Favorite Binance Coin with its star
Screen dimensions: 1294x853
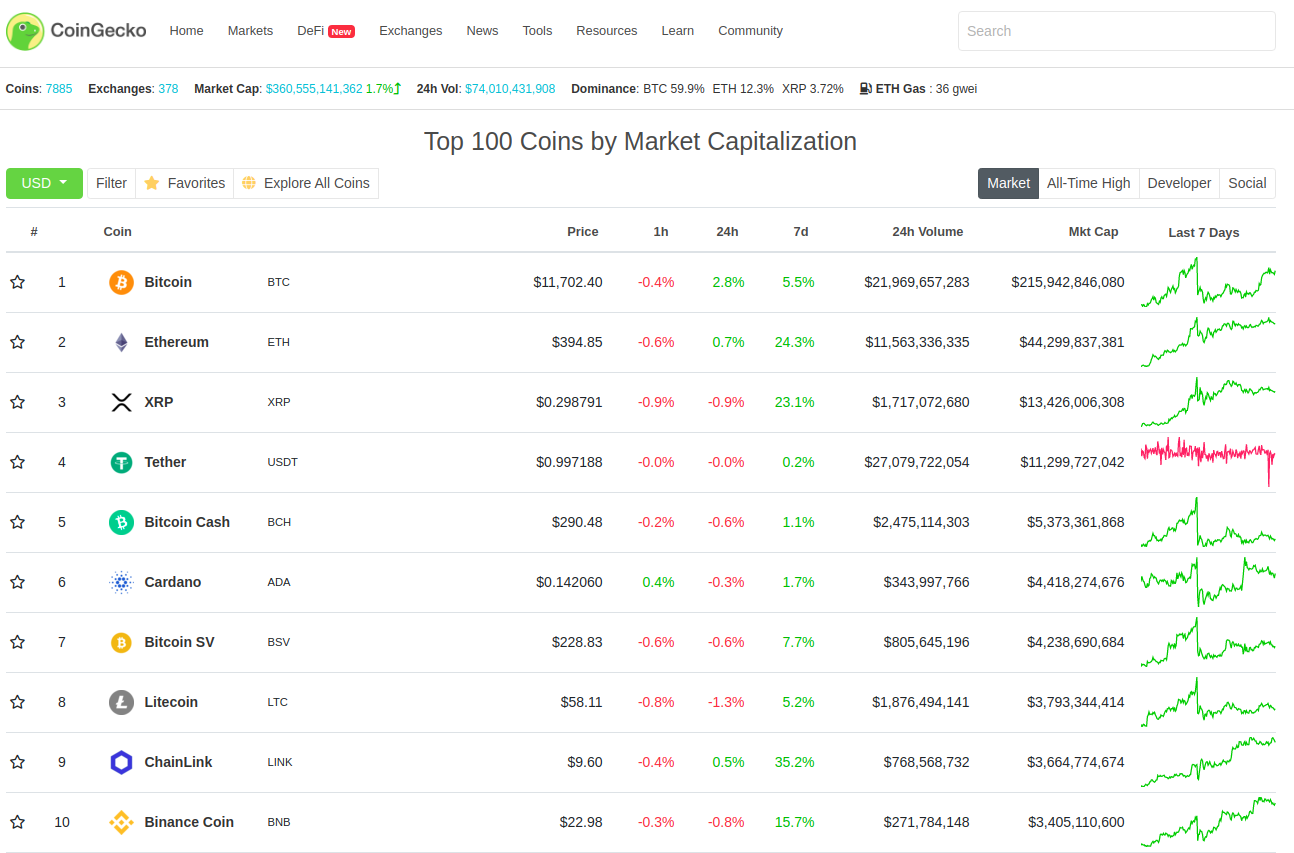tap(17, 822)
